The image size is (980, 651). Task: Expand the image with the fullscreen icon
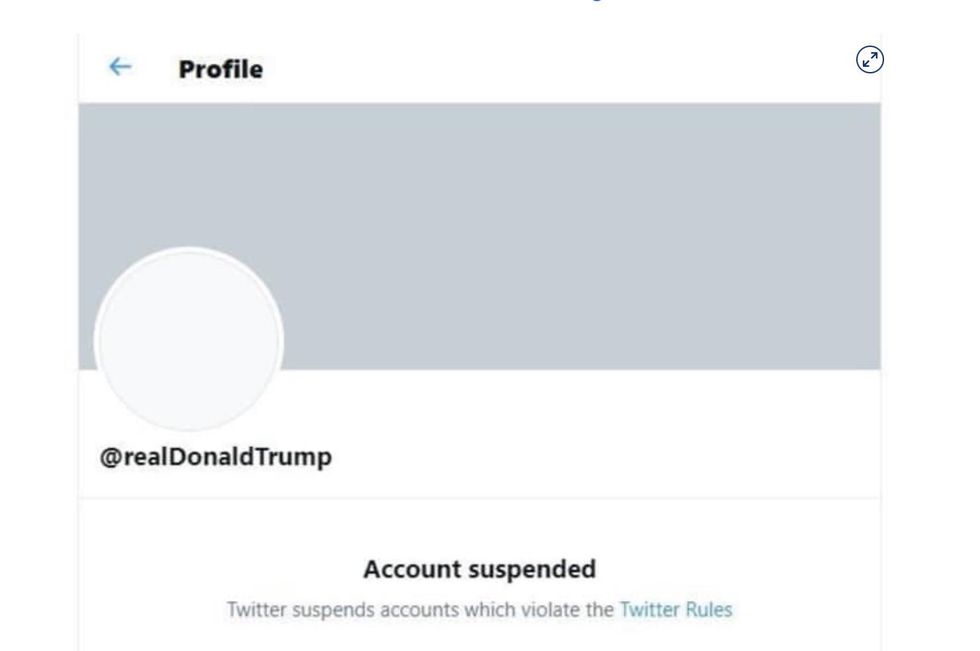(871, 60)
